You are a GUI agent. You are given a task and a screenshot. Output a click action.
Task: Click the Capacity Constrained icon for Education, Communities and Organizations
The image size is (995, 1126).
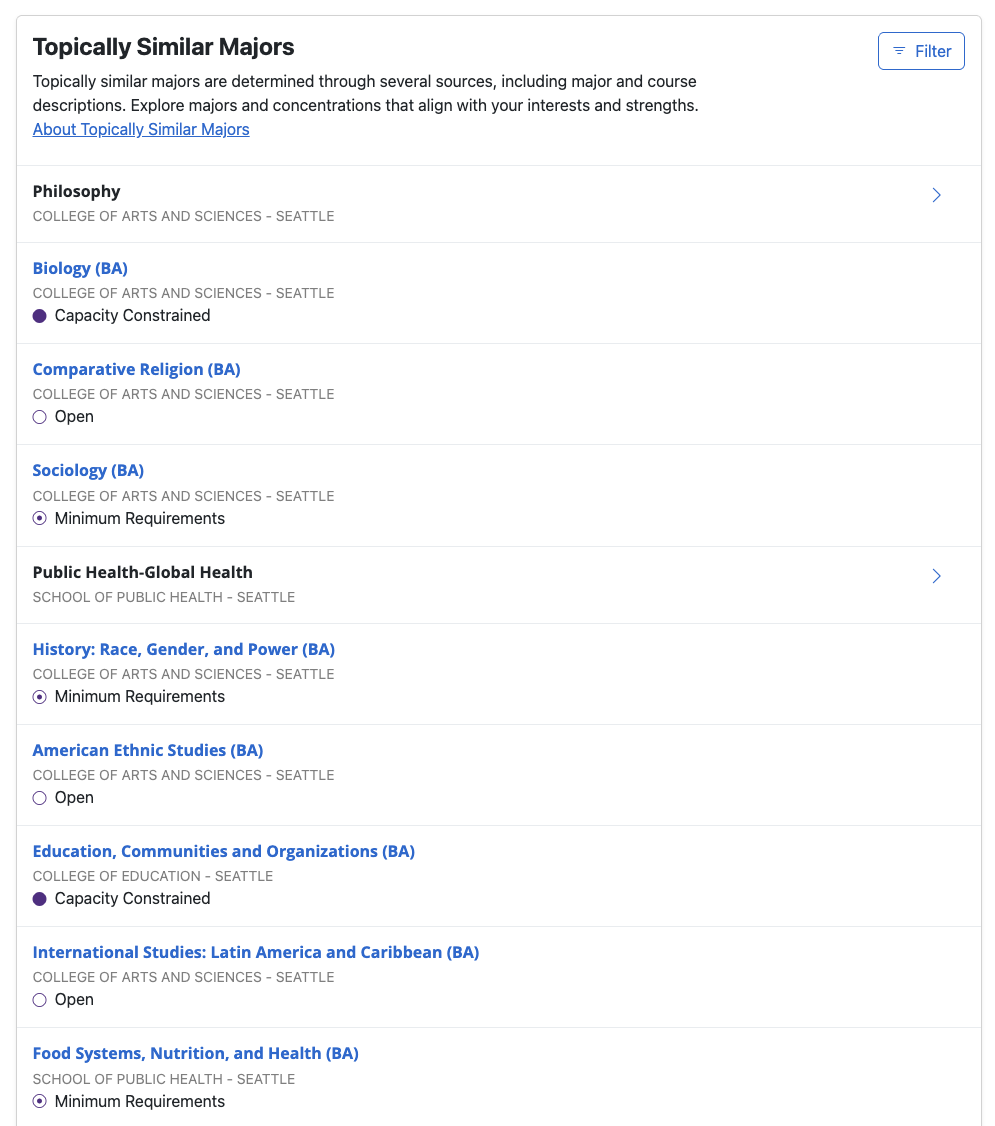[x=39, y=898]
